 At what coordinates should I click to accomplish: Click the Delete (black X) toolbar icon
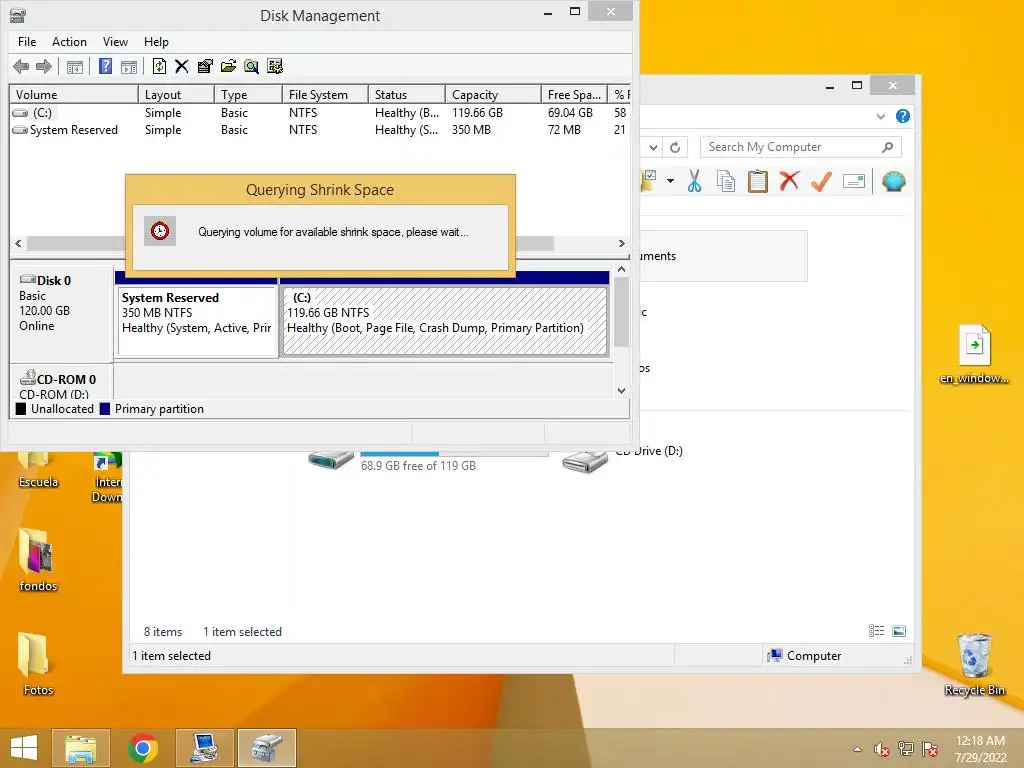pos(182,66)
